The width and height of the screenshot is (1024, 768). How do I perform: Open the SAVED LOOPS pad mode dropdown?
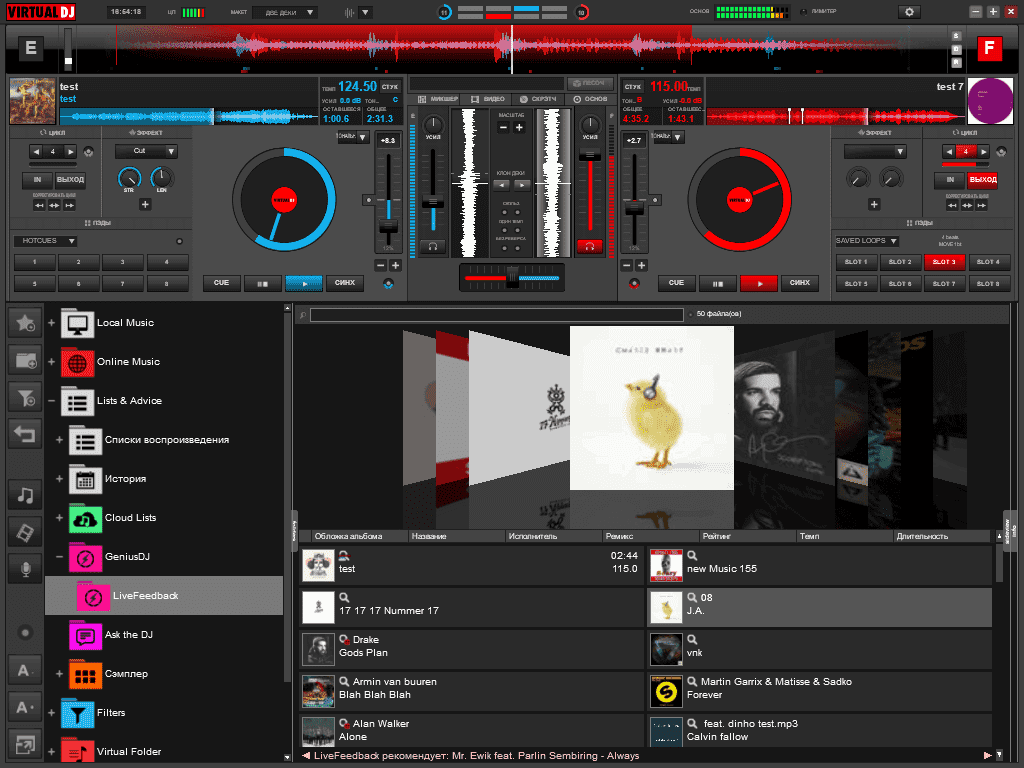[867, 241]
